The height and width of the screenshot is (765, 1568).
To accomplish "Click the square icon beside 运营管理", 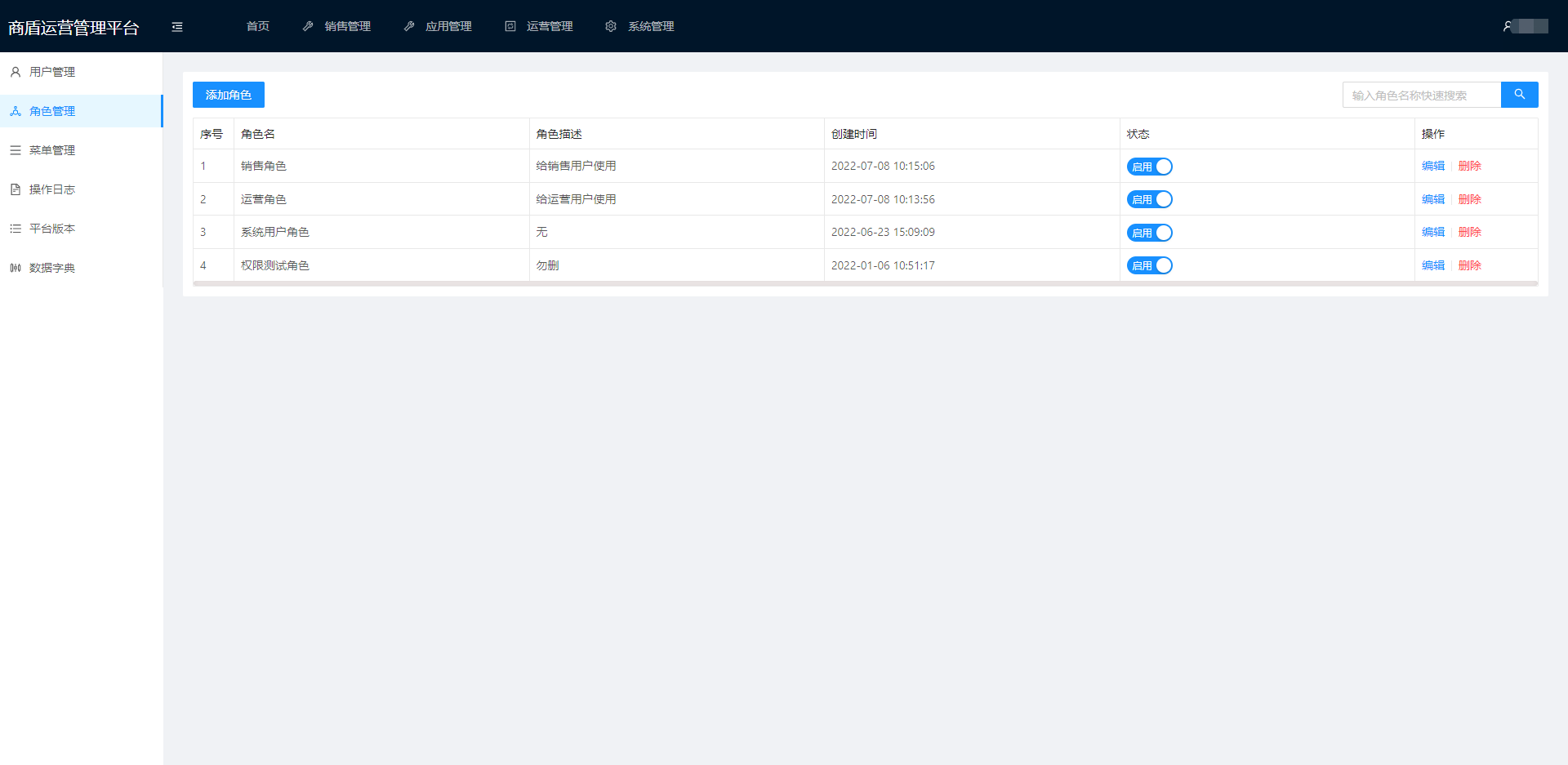I will [510, 26].
